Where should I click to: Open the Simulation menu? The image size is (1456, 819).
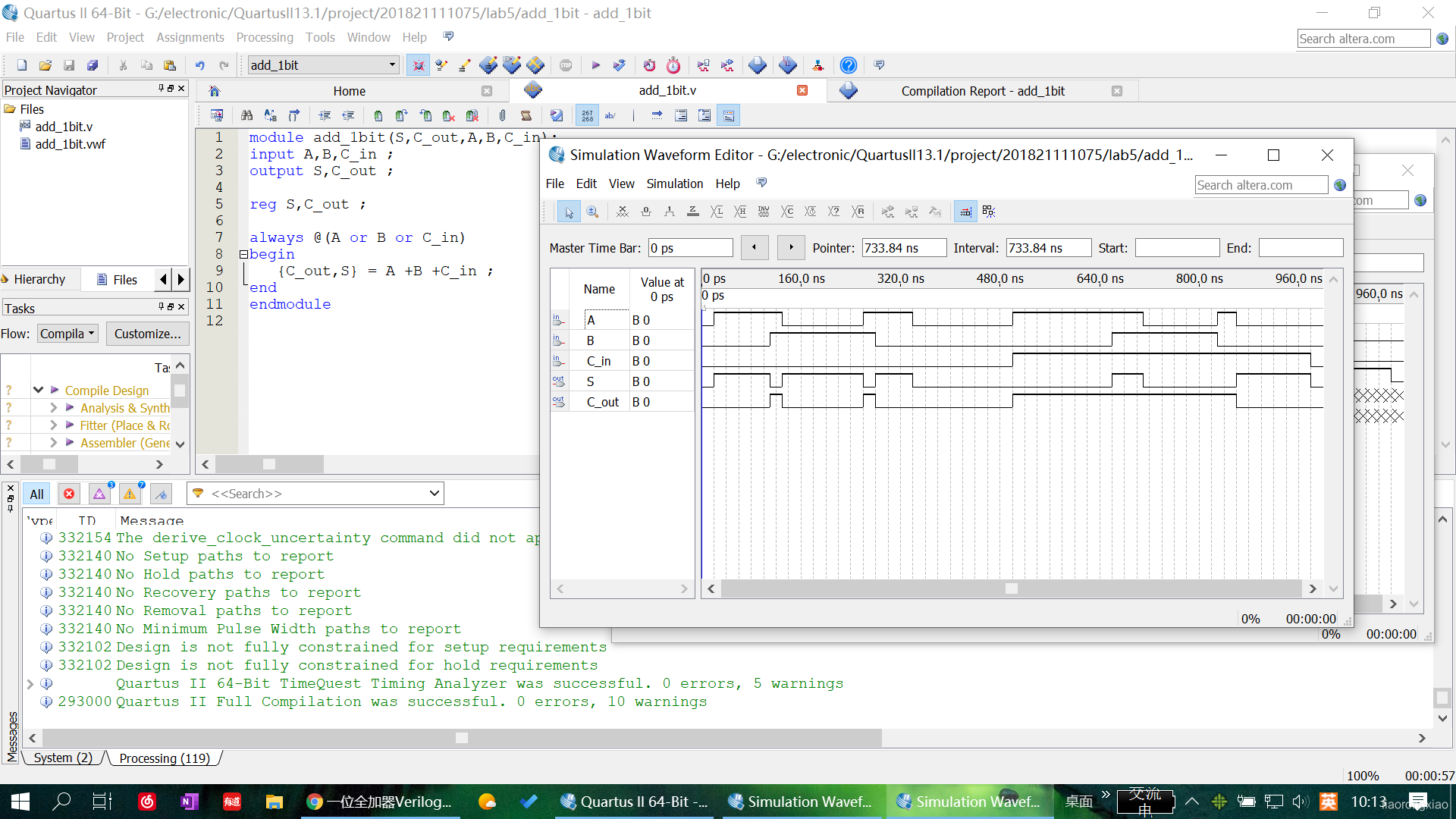click(674, 184)
